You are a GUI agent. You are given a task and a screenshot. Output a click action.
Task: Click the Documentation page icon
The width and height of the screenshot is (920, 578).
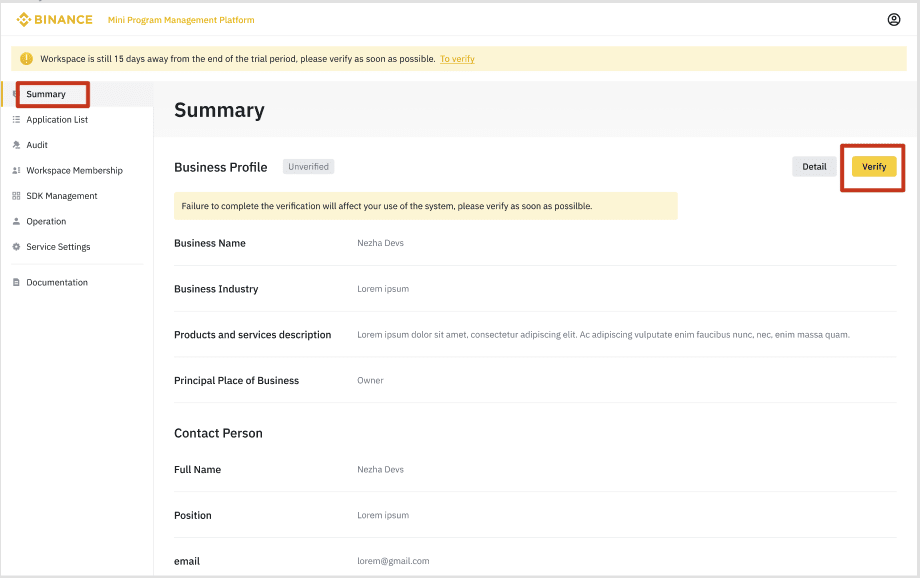[x=16, y=282]
